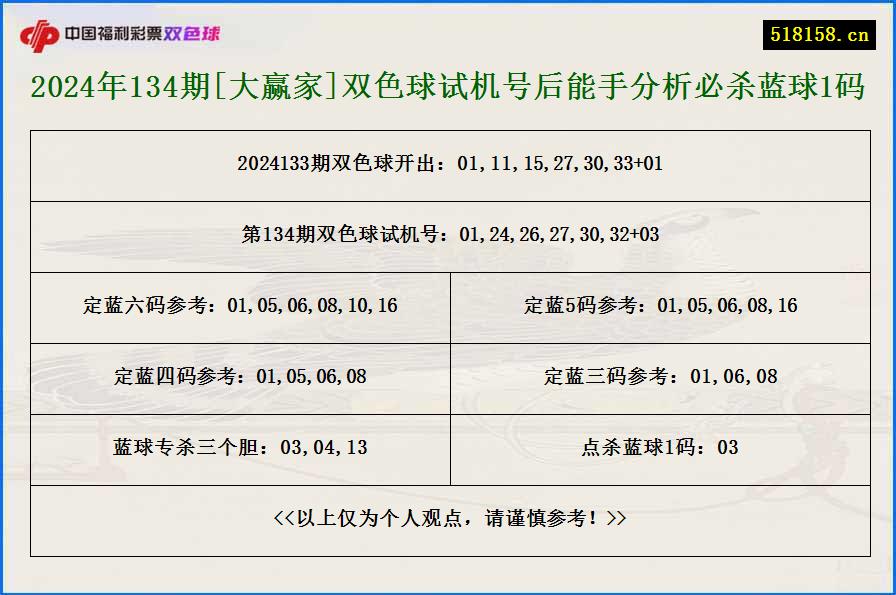Select the 双色球 brand text in header

[197, 31]
